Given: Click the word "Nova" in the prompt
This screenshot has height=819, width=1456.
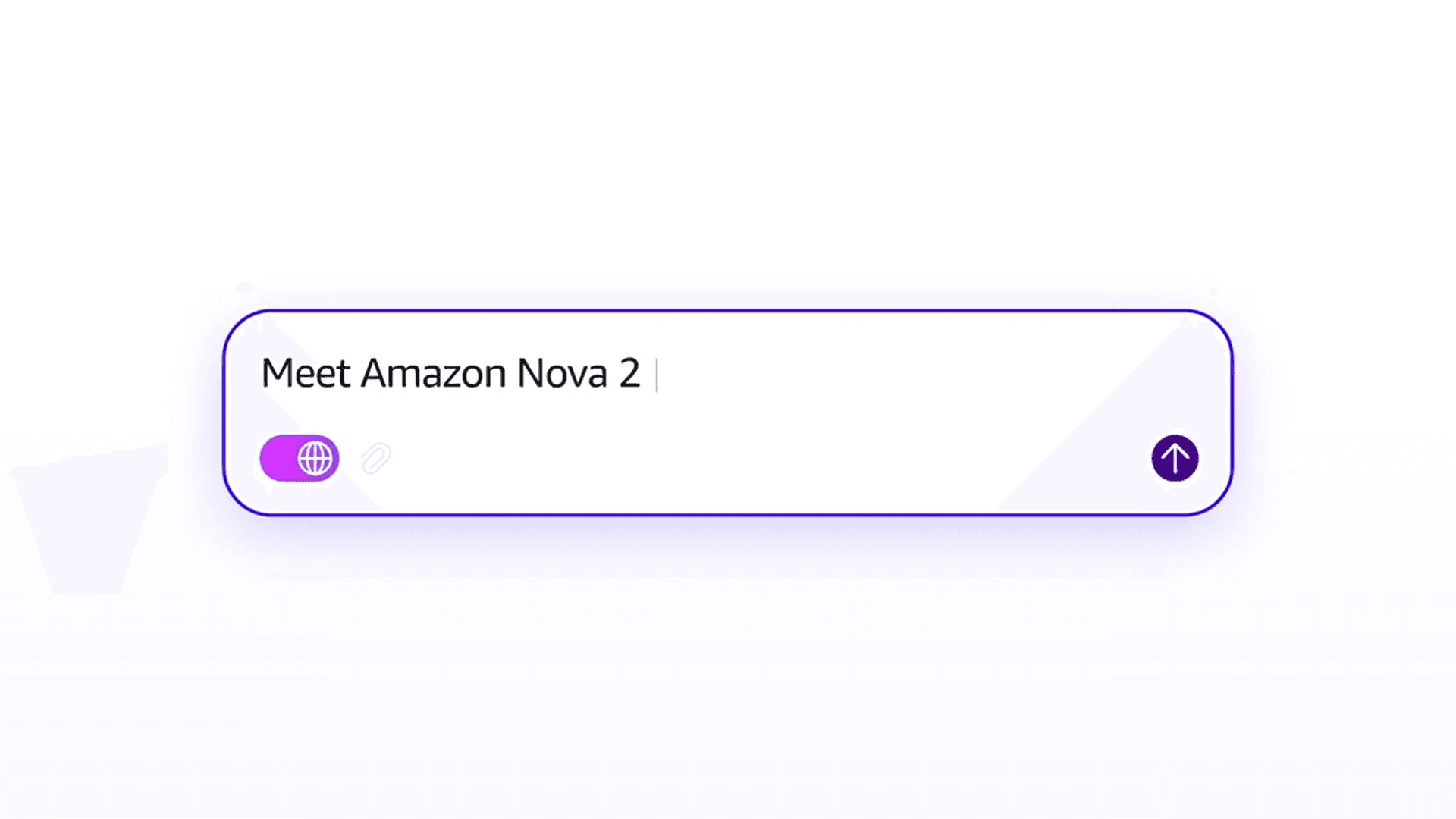Looking at the screenshot, I should [x=562, y=373].
